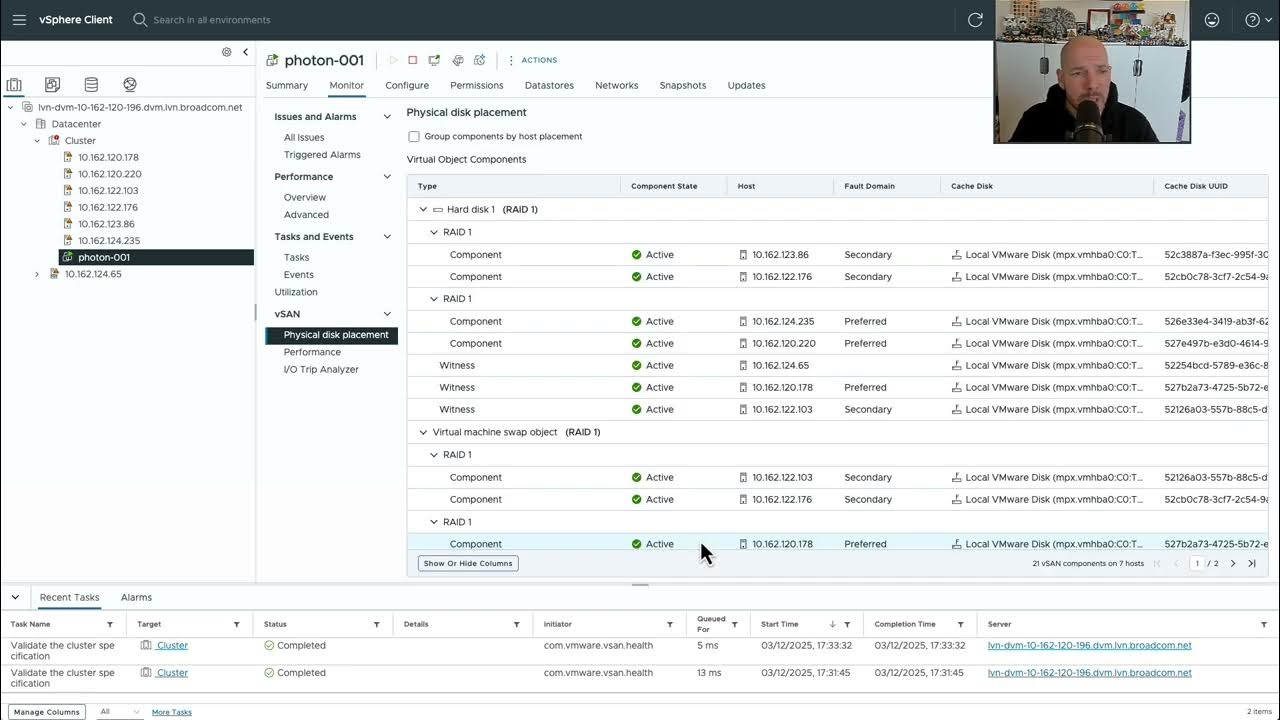Open the More Tasks link

tap(171, 712)
